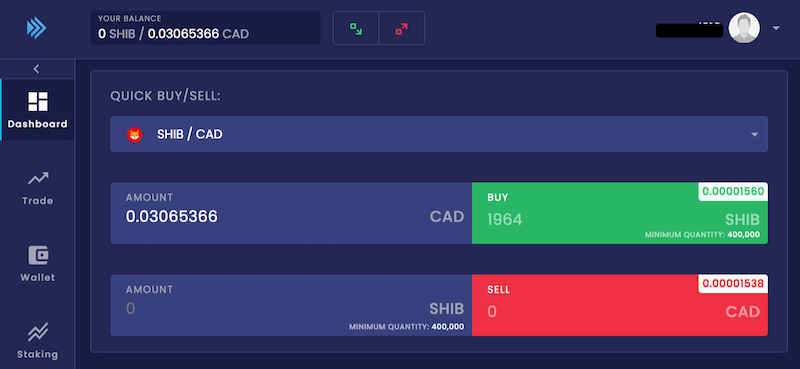This screenshot has height=369, width=800.
Task: Click the blue triple-chevron logo icon
Action: point(37,28)
